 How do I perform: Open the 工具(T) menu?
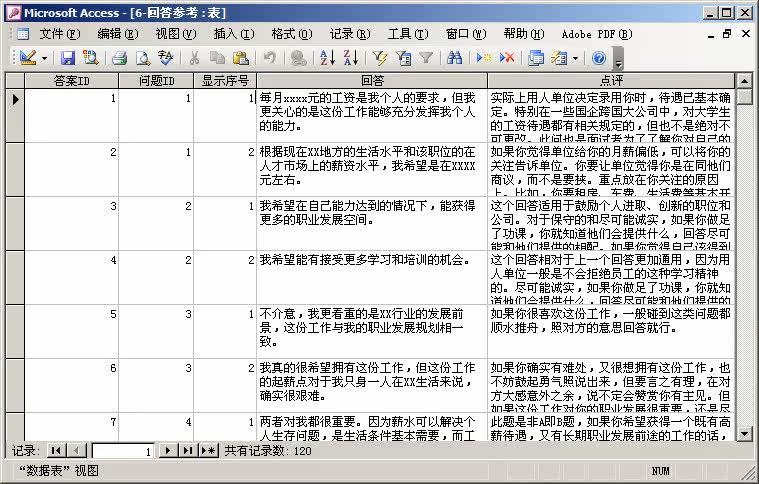click(x=408, y=34)
